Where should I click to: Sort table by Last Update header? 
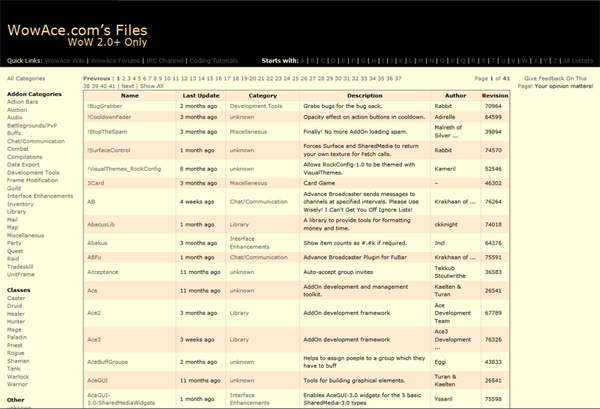click(x=201, y=96)
